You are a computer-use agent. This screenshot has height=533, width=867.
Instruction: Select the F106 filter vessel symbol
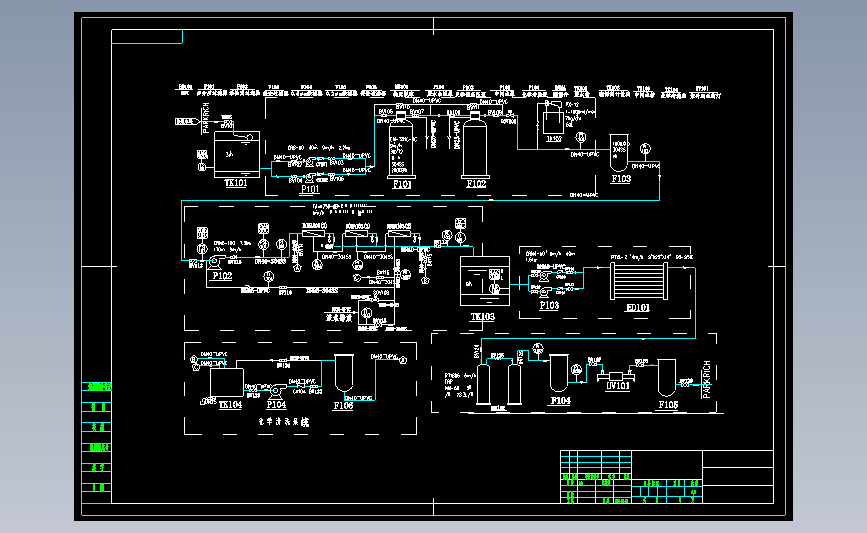[344, 373]
